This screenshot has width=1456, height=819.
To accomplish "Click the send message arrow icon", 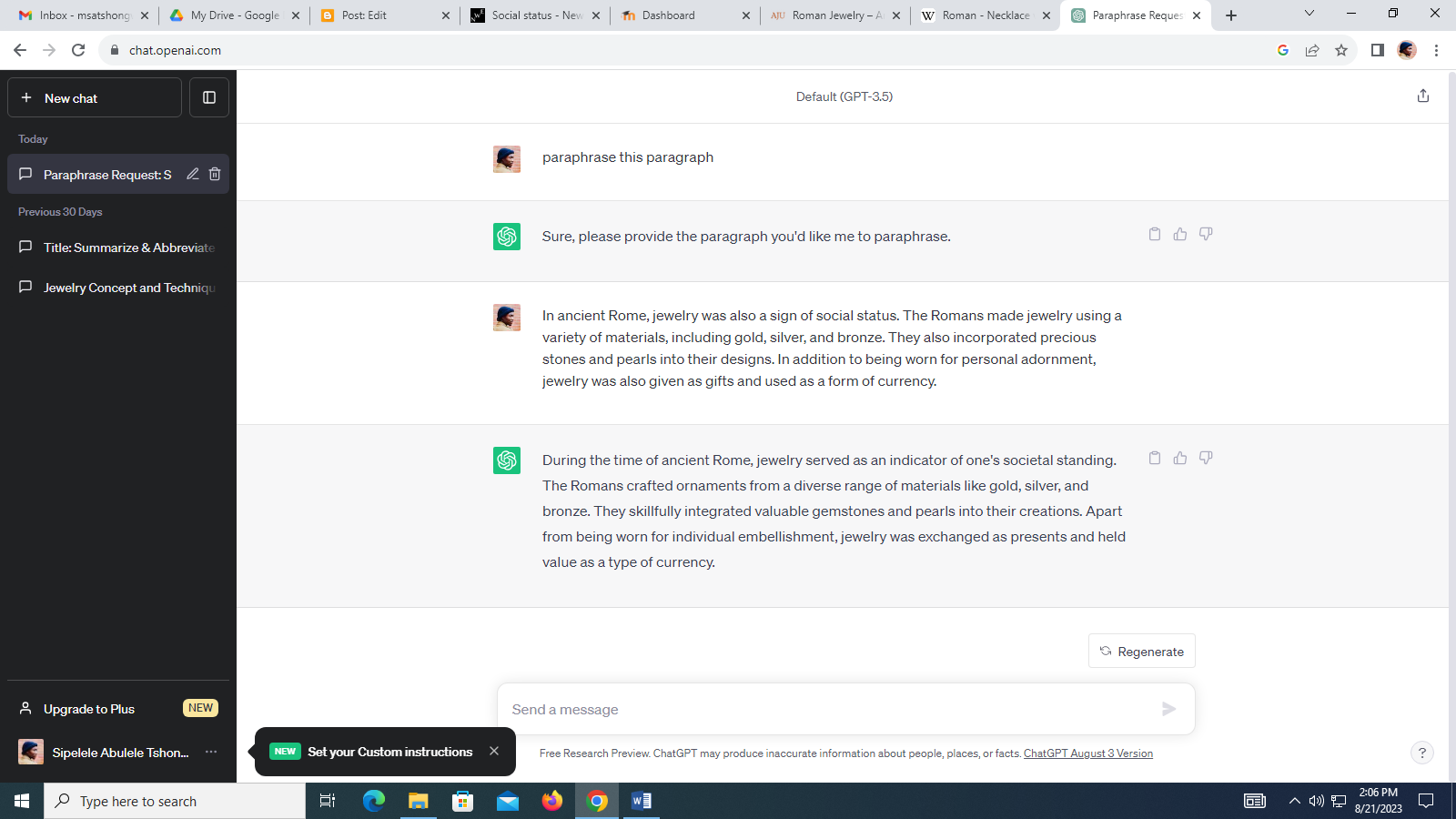I will (x=1169, y=709).
